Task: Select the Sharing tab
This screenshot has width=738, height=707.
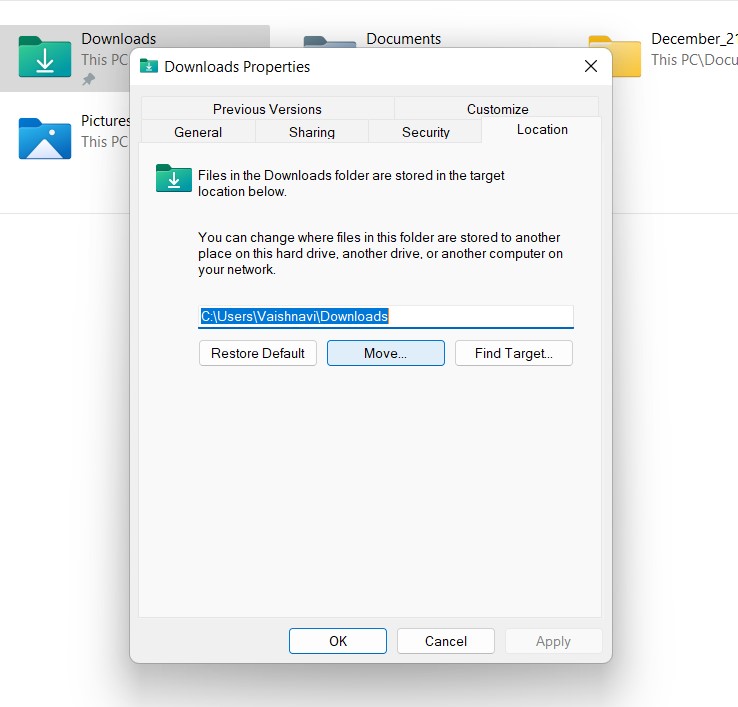Action: click(x=312, y=132)
